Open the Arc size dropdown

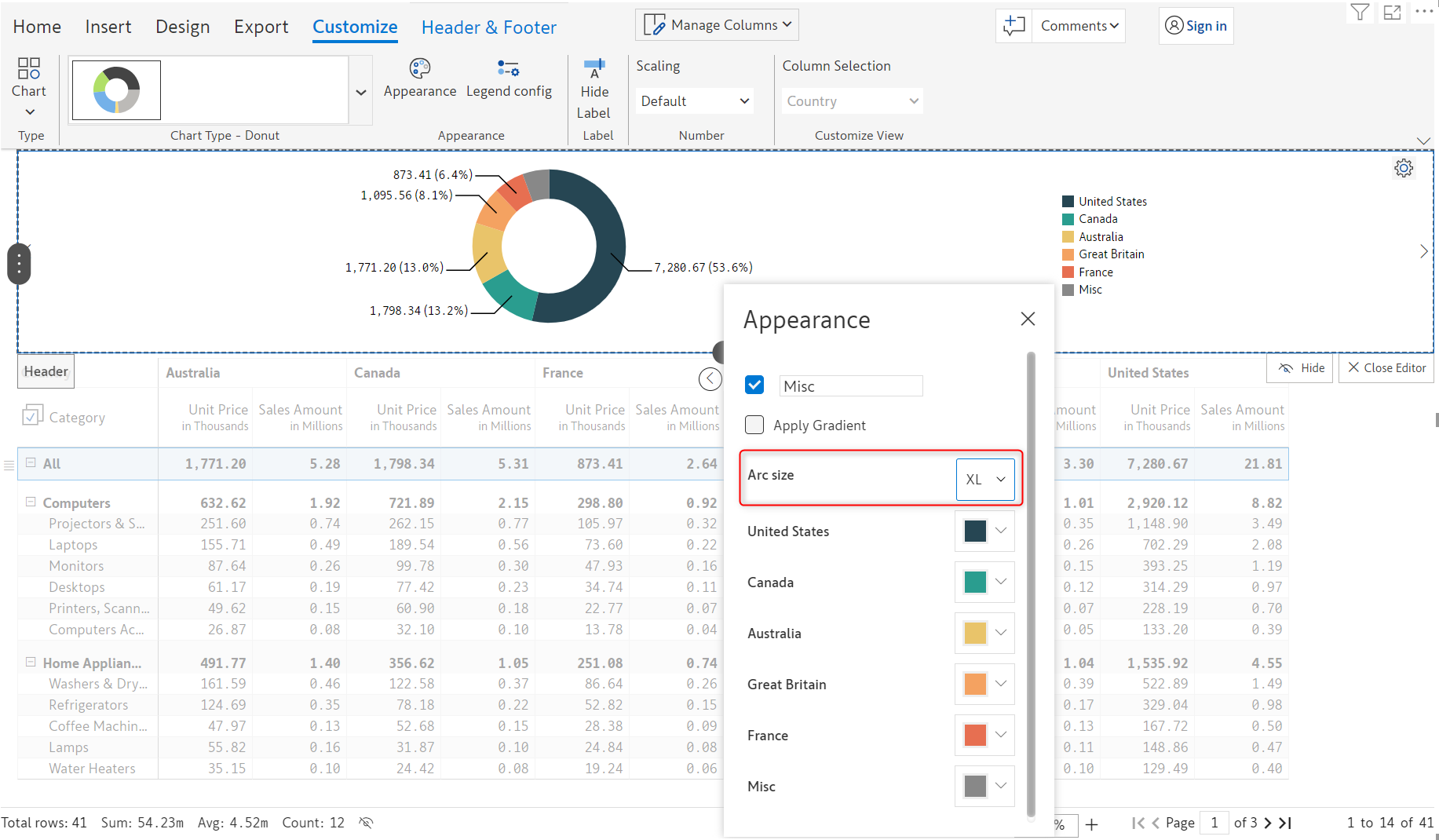(x=985, y=479)
